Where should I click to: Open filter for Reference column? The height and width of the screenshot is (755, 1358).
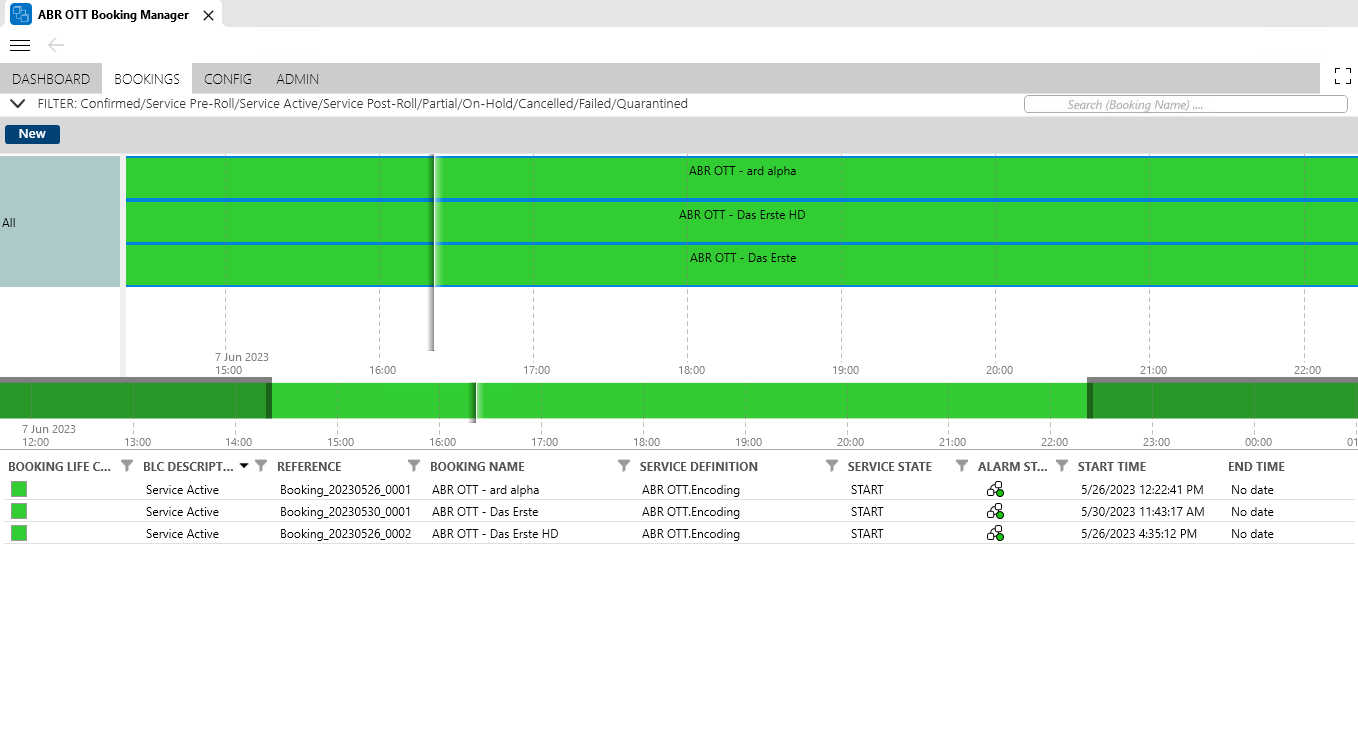tap(414, 466)
